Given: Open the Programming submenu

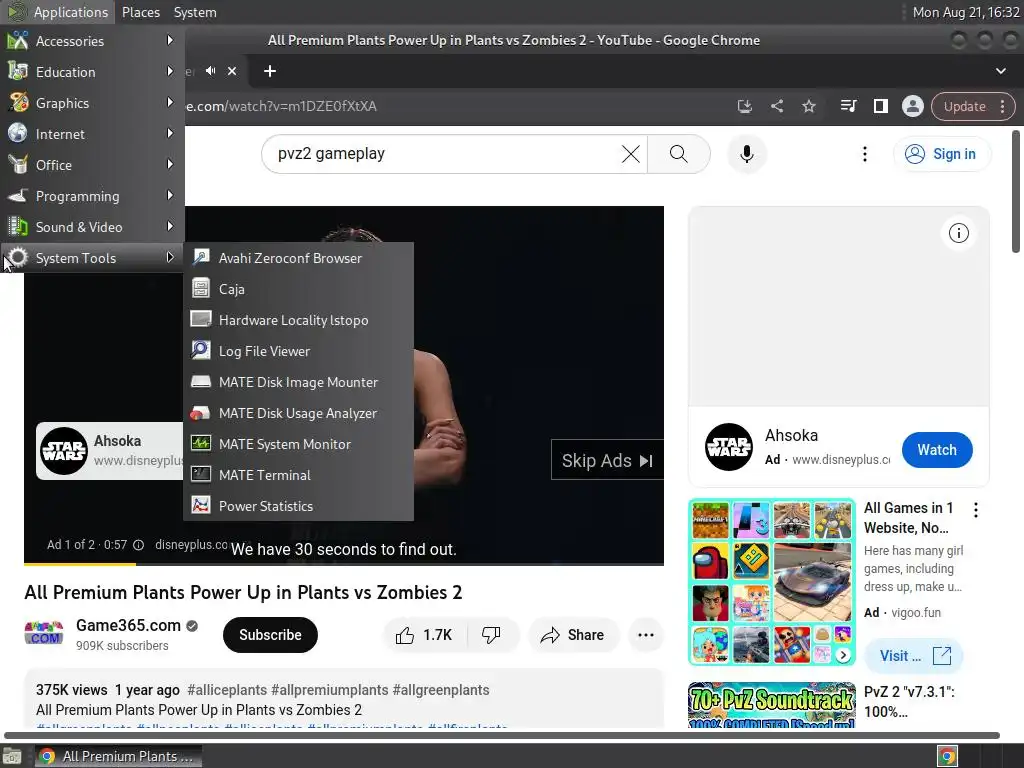Looking at the screenshot, I should [92, 196].
